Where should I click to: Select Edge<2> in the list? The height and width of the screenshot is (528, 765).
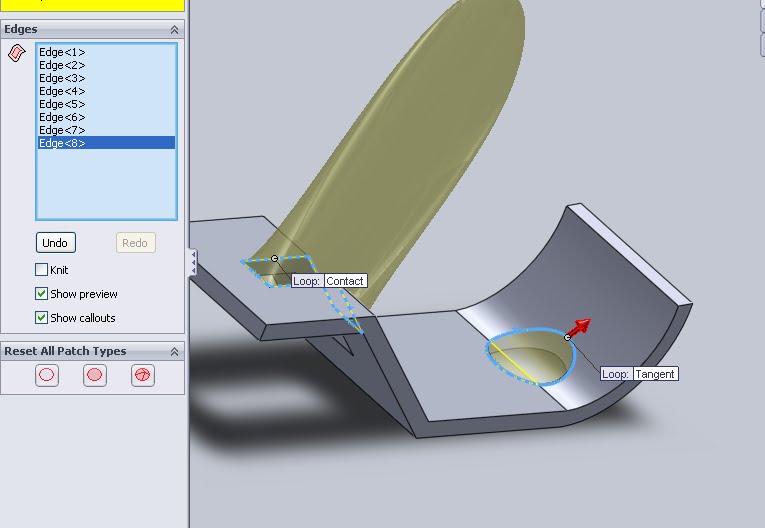pos(106,65)
